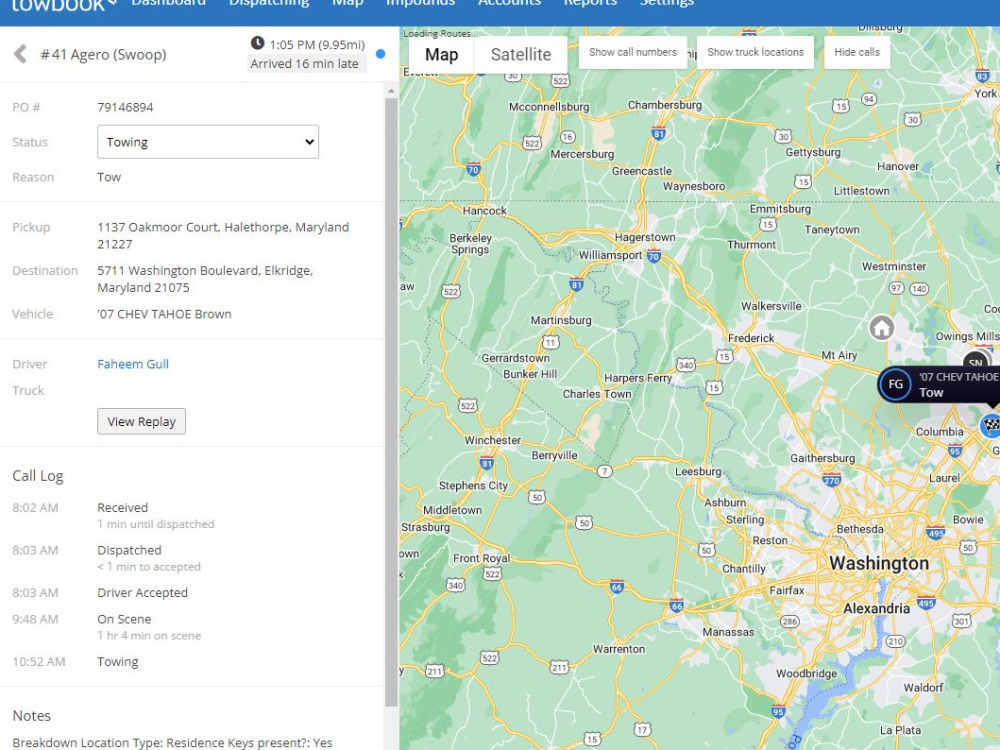Go back using the left arrow icon
Image resolution: width=1000 pixels, height=750 pixels.
tap(20, 54)
